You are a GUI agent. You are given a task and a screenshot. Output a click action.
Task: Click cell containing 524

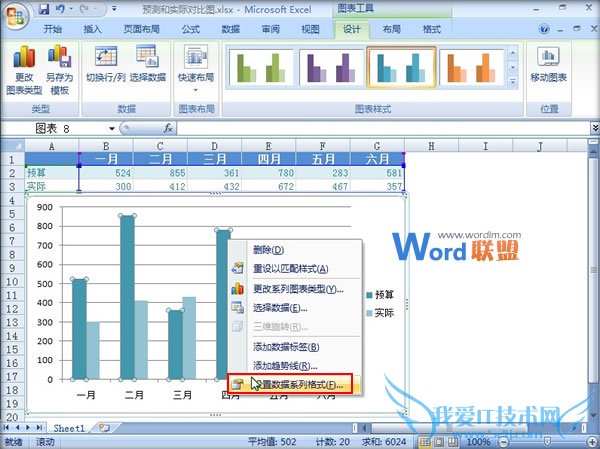tap(106, 173)
